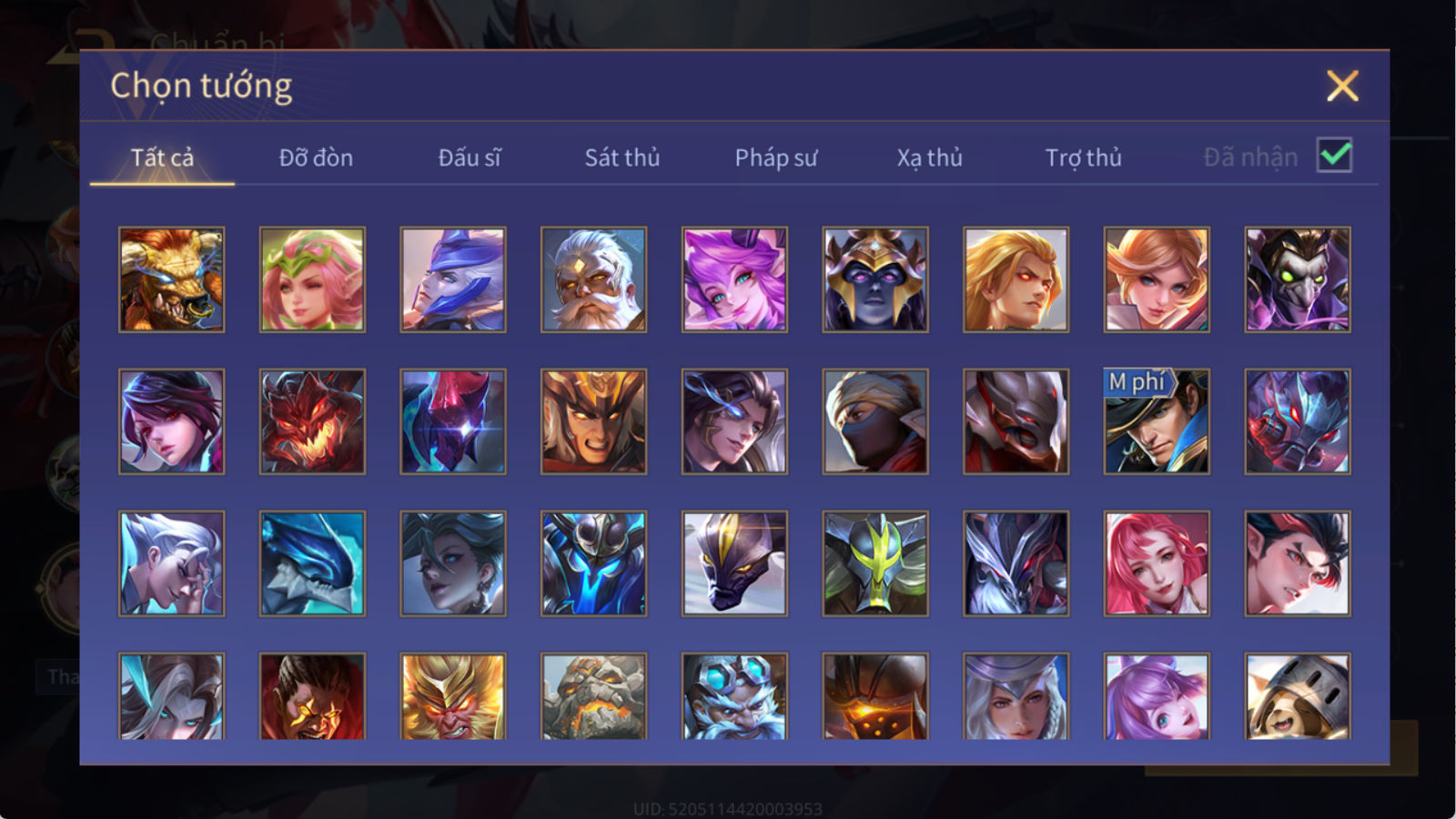Toggle the Đã nhận checkbox

(x=1334, y=156)
